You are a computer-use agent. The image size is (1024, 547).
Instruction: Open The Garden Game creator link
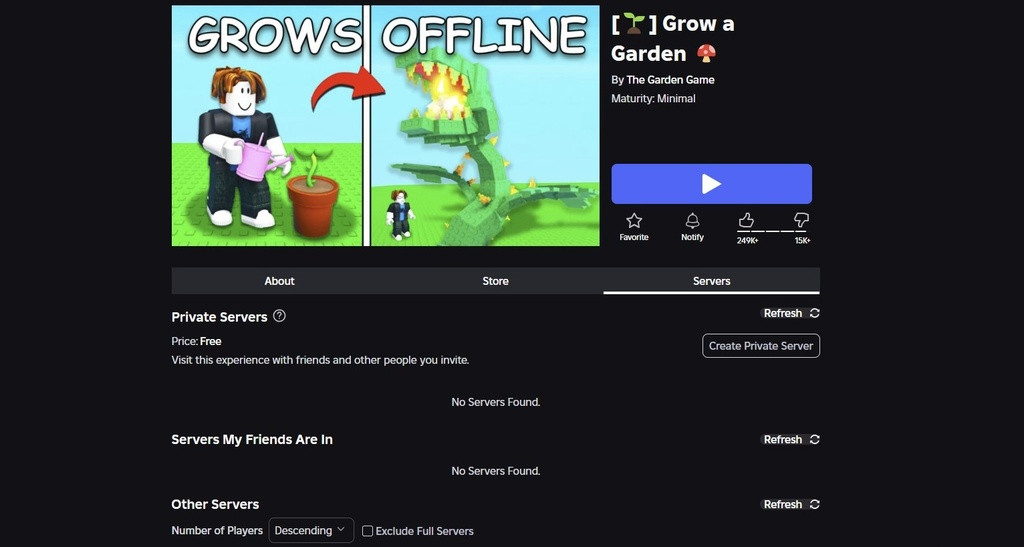[670, 80]
